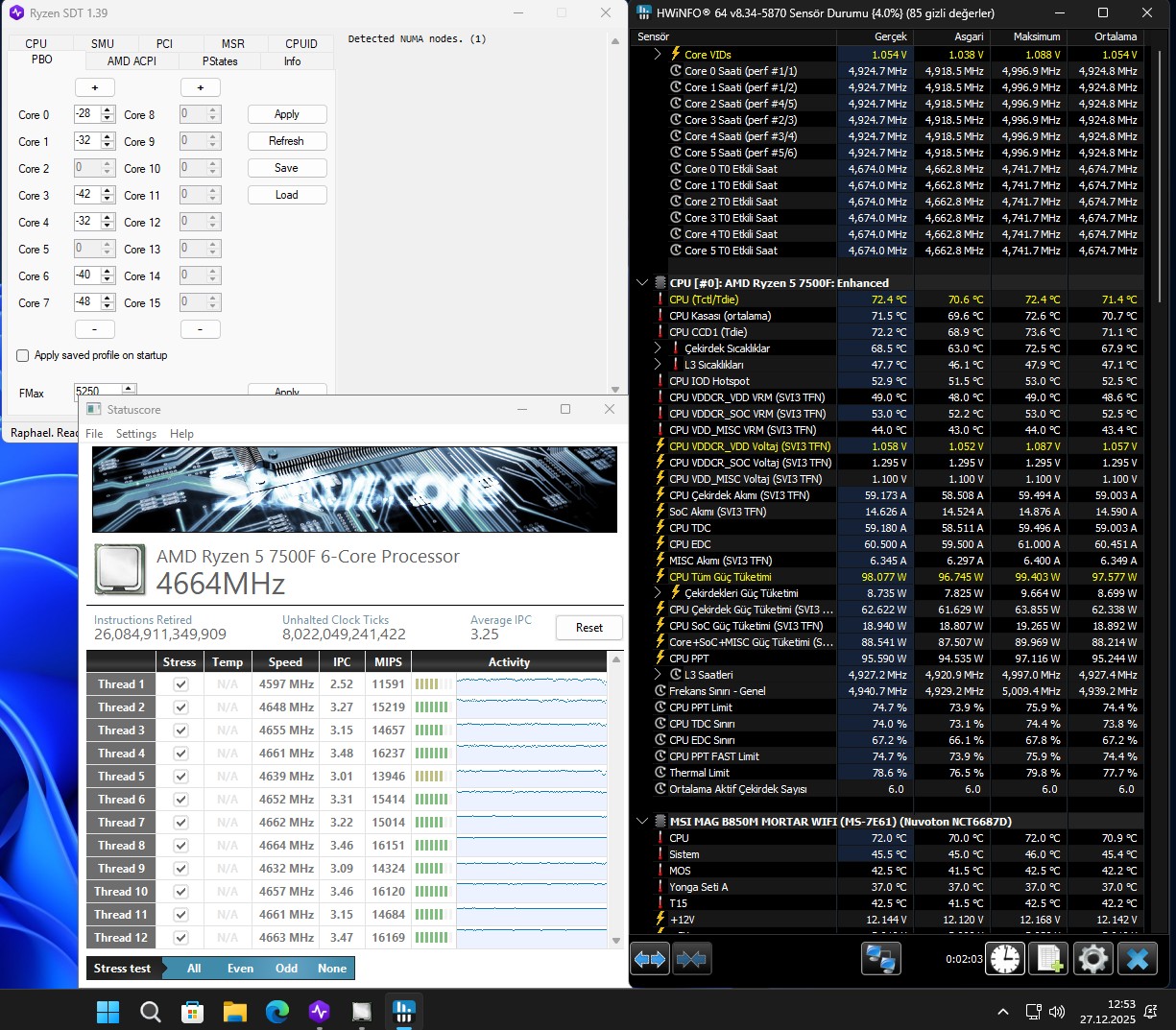
Task: Switch to the AMD ACPI tab
Action: pos(132,60)
